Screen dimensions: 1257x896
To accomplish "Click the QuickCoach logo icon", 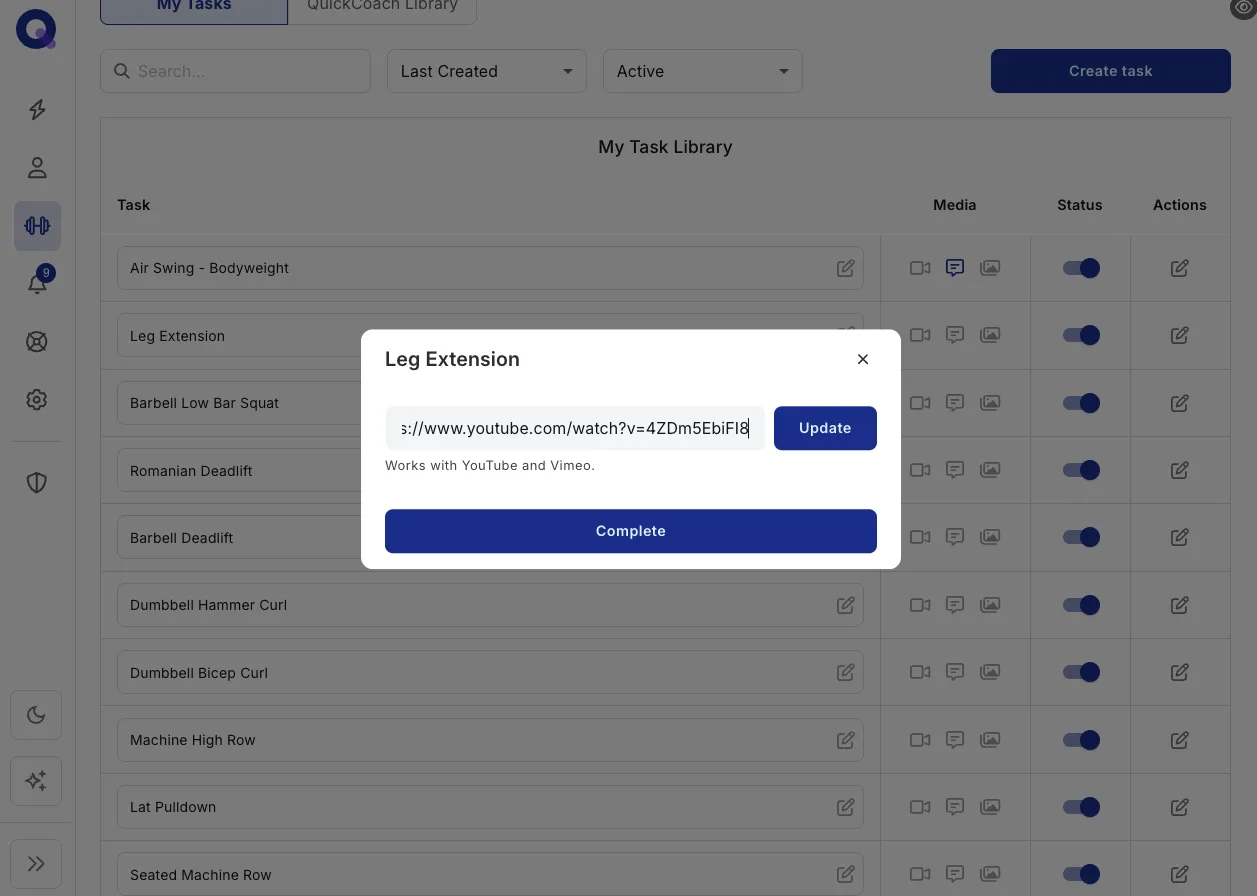I will click(36, 28).
